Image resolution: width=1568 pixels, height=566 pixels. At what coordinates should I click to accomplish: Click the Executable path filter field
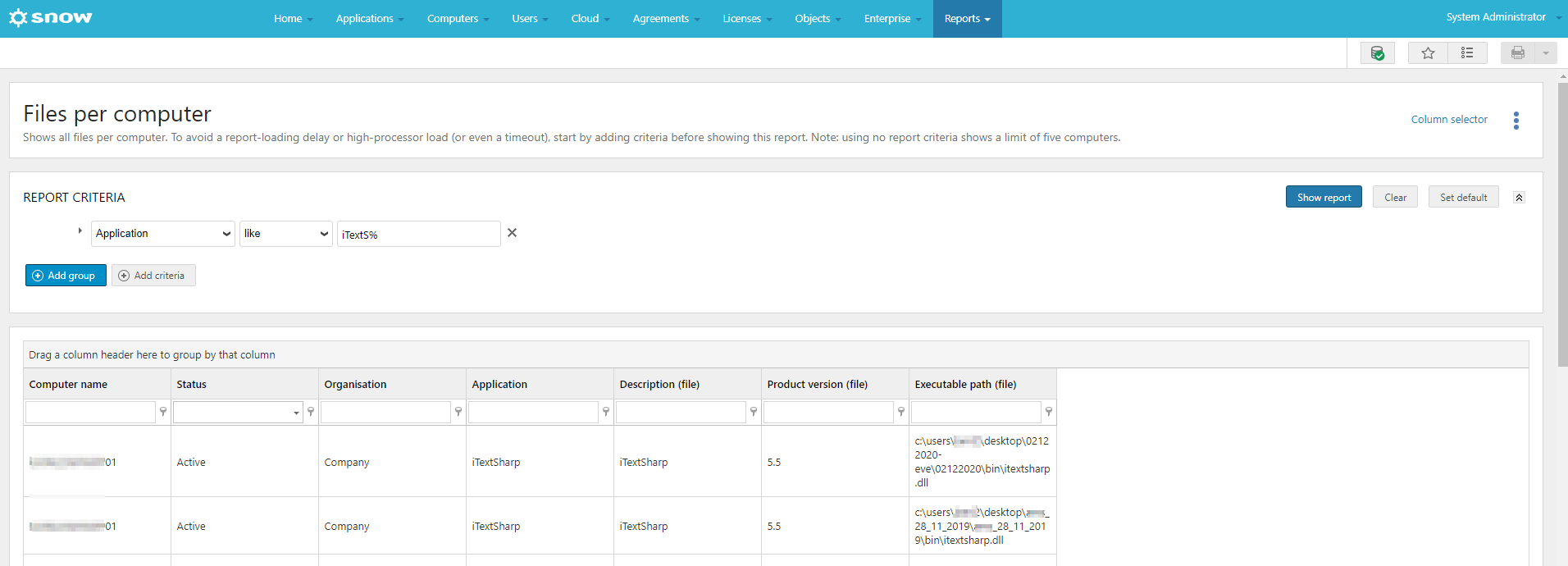coord(976,412)
